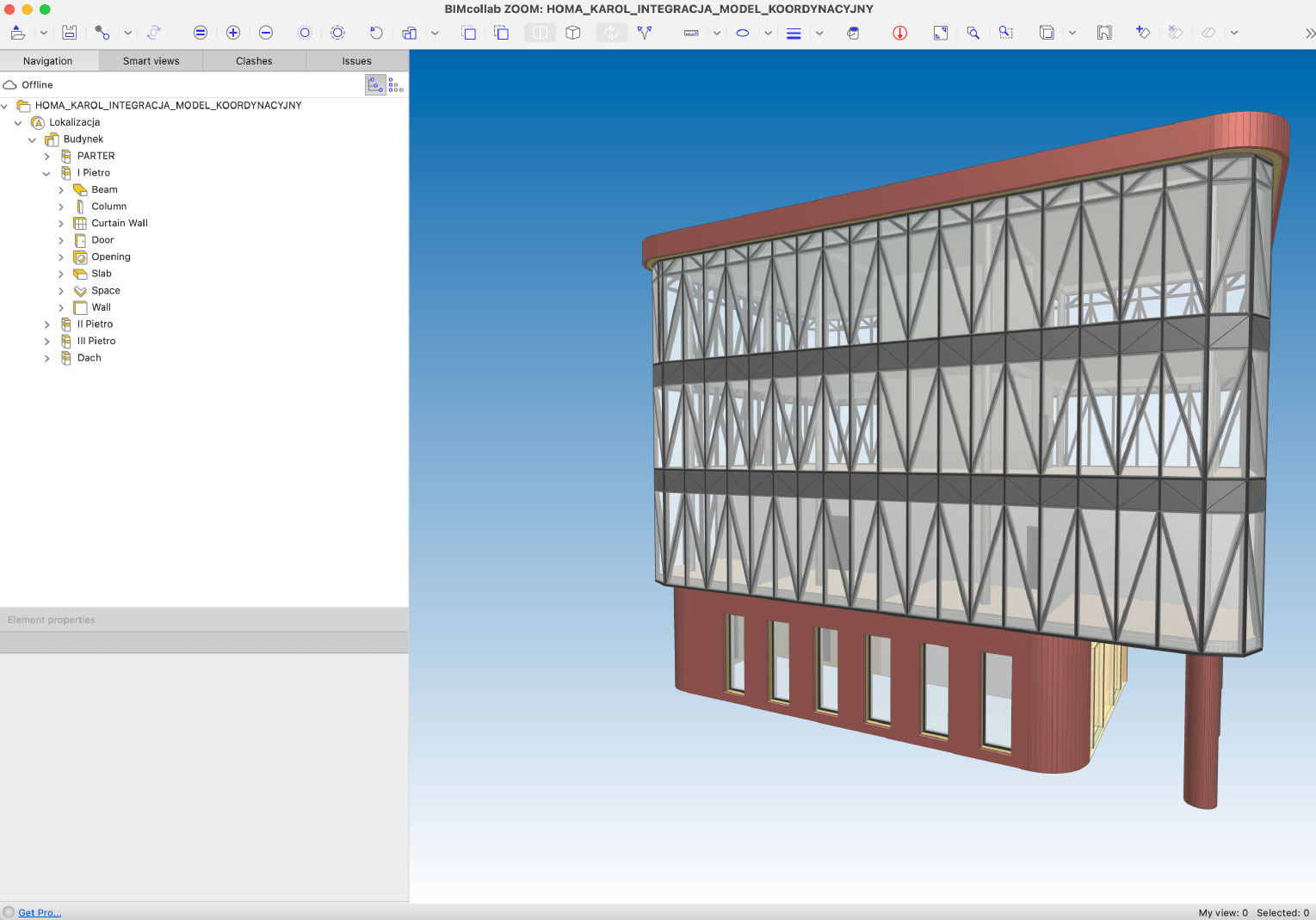Click the diagonal arrows fit-view icon
Image resolution: width=1316 pixels, height=920 pixels.
tap(941, 33)
